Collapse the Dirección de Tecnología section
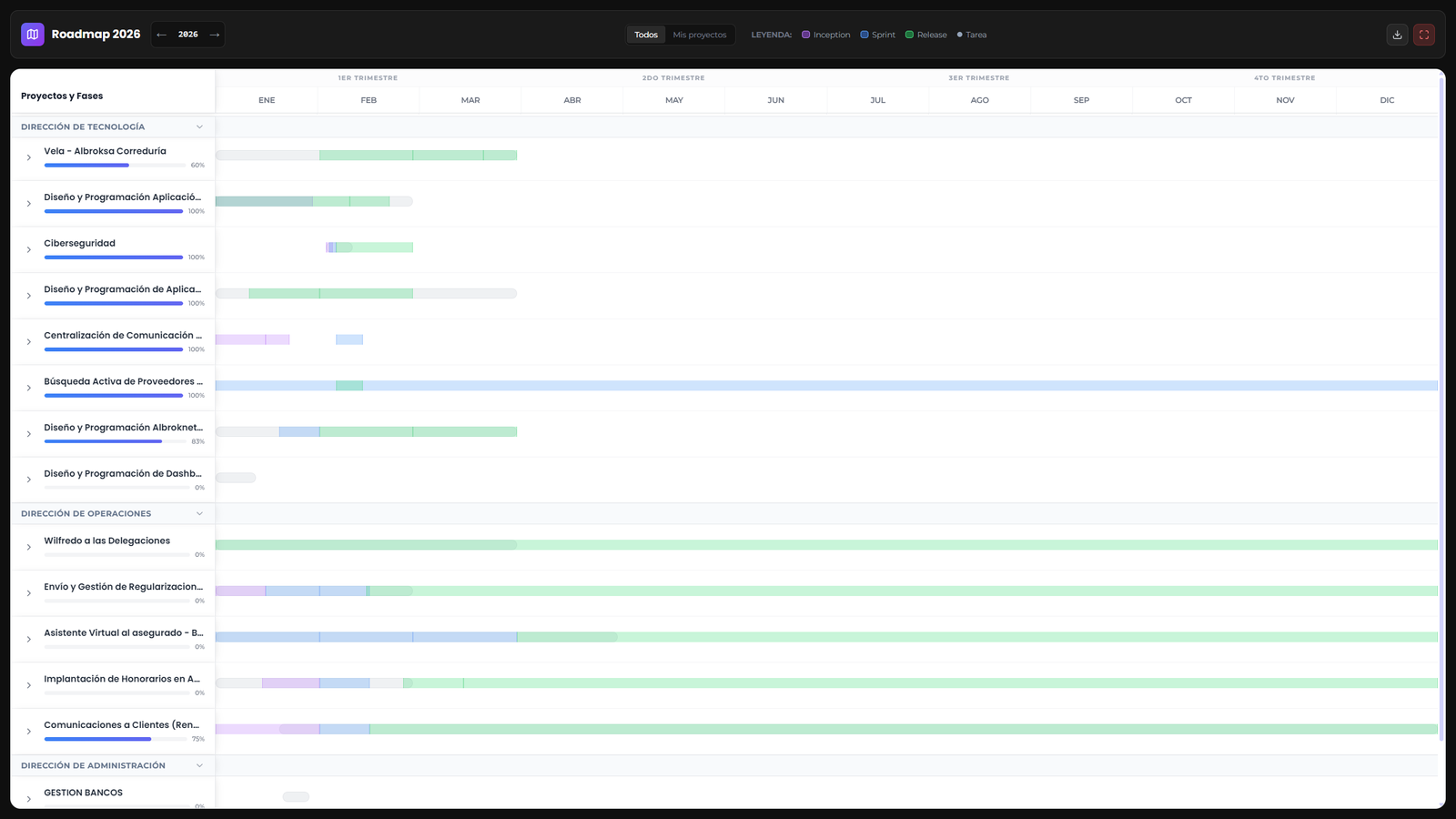 coord(199,126)
